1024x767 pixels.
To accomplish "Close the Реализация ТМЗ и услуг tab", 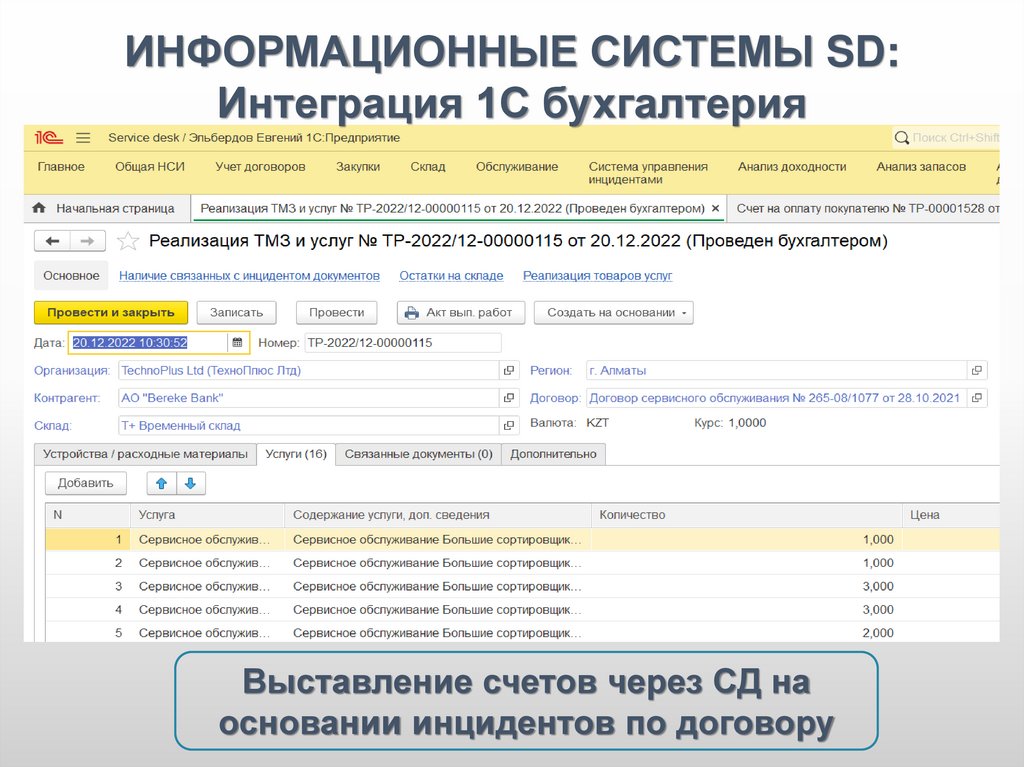I will coord(715,208).
